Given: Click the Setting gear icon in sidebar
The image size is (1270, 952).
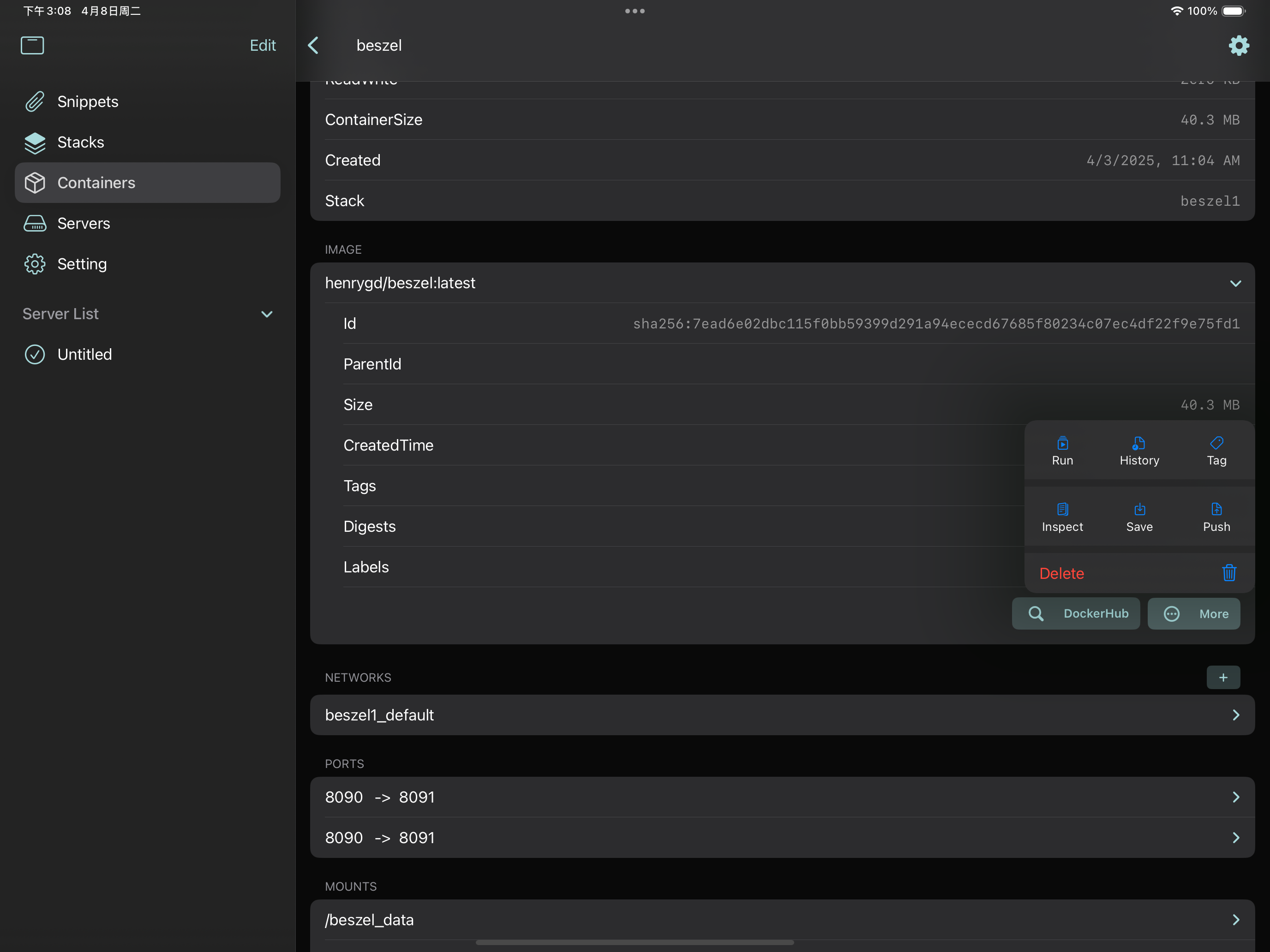Looking at the screenshot, I should pos(35,264).
